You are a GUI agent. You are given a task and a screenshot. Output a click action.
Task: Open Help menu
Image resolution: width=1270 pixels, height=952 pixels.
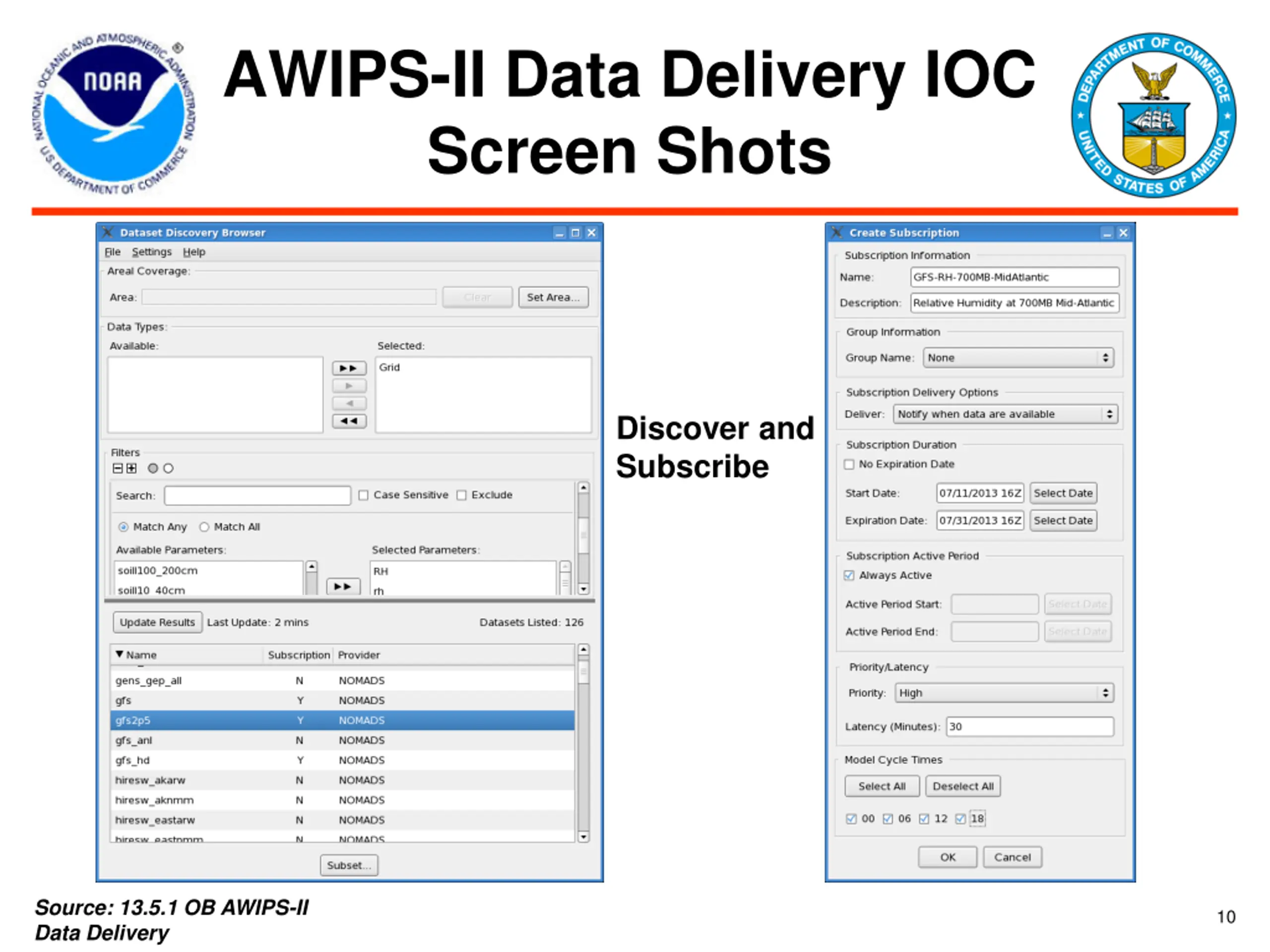click(194, 252)
